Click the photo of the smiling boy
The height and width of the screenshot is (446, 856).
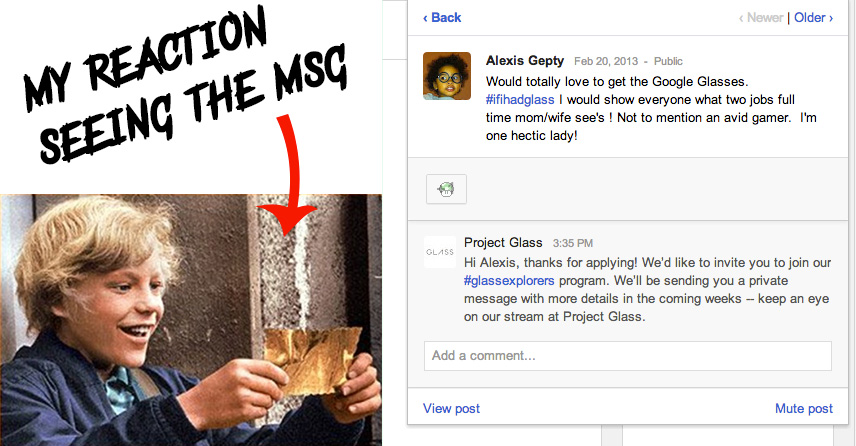[x=191, y=320]
